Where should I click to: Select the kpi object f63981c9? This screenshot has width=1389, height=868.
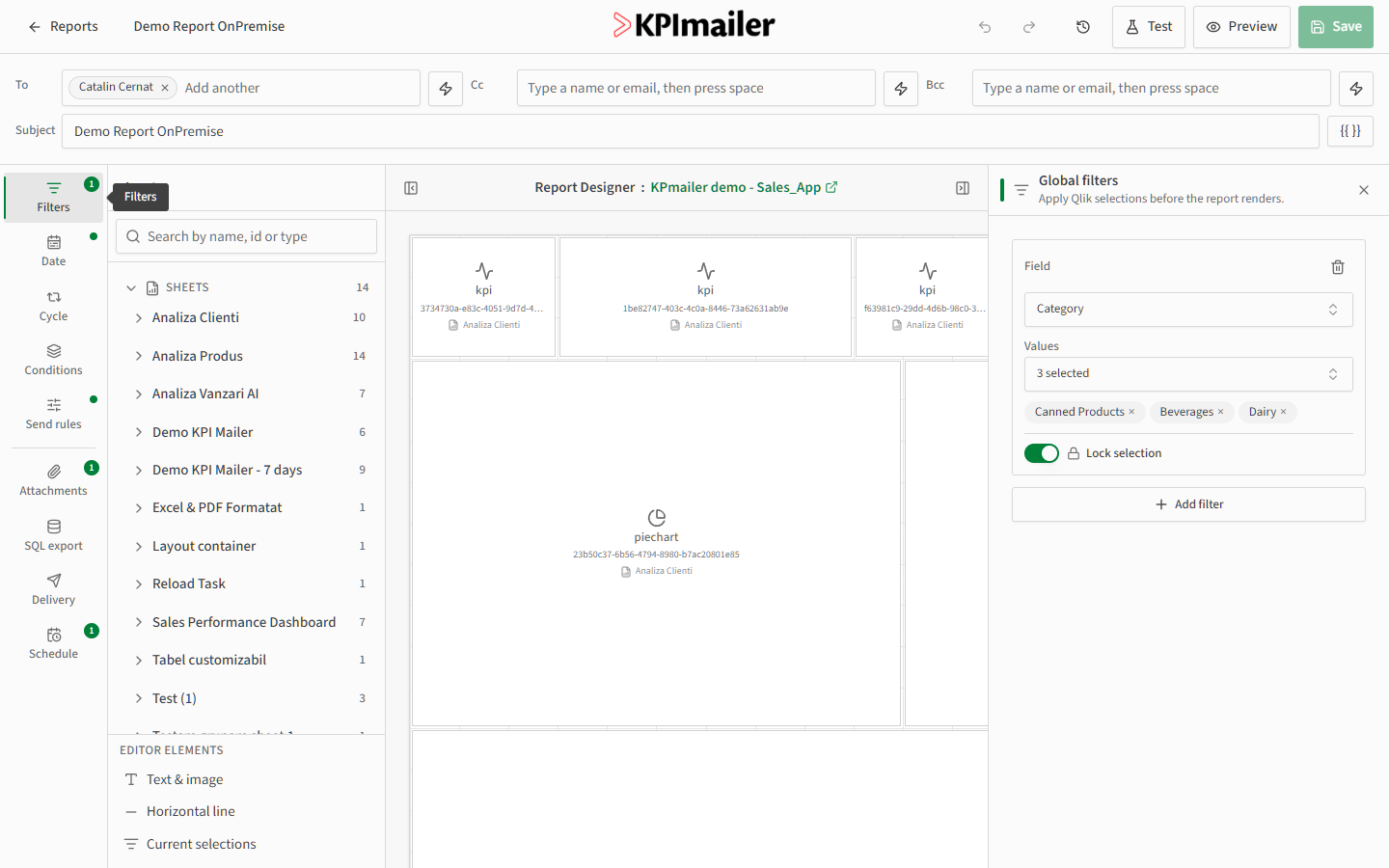tap(922, 297)
